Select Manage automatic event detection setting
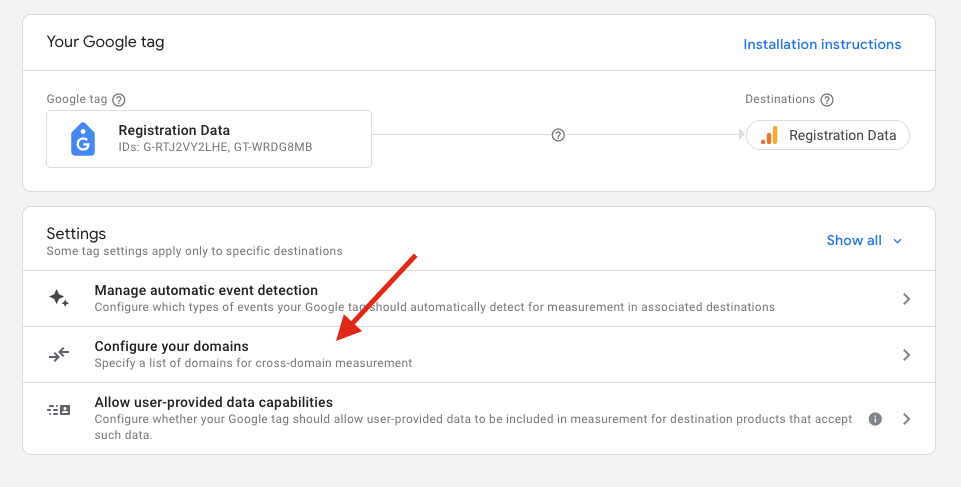Screen dimensions: 961x487 coord(206,290)
